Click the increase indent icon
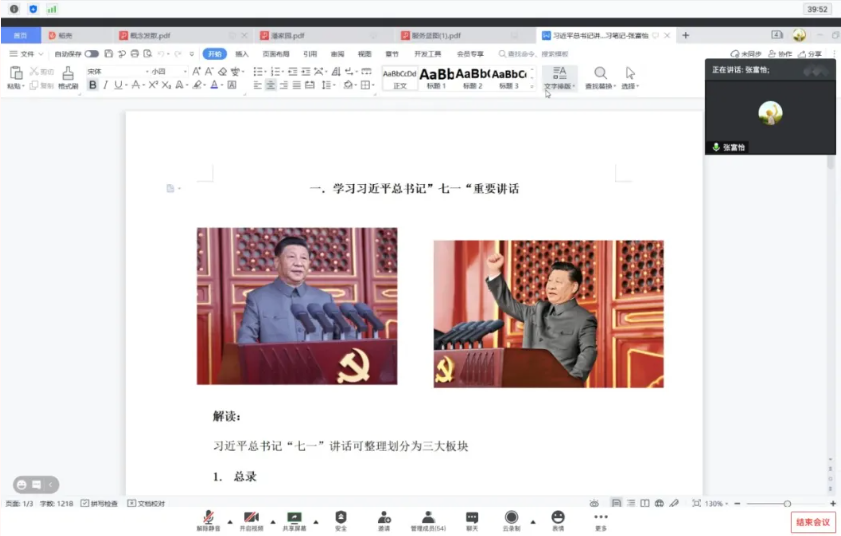 [306, 71]
